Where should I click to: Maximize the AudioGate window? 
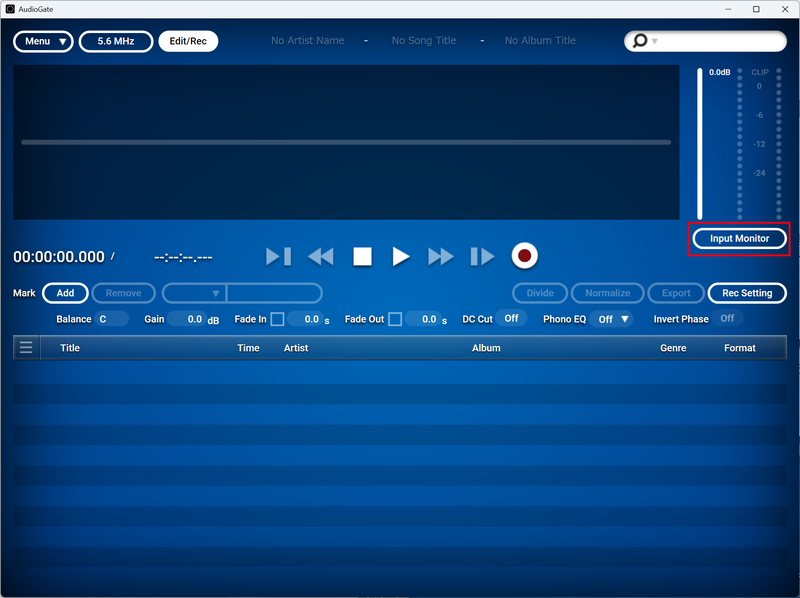[x=756, y=9]
